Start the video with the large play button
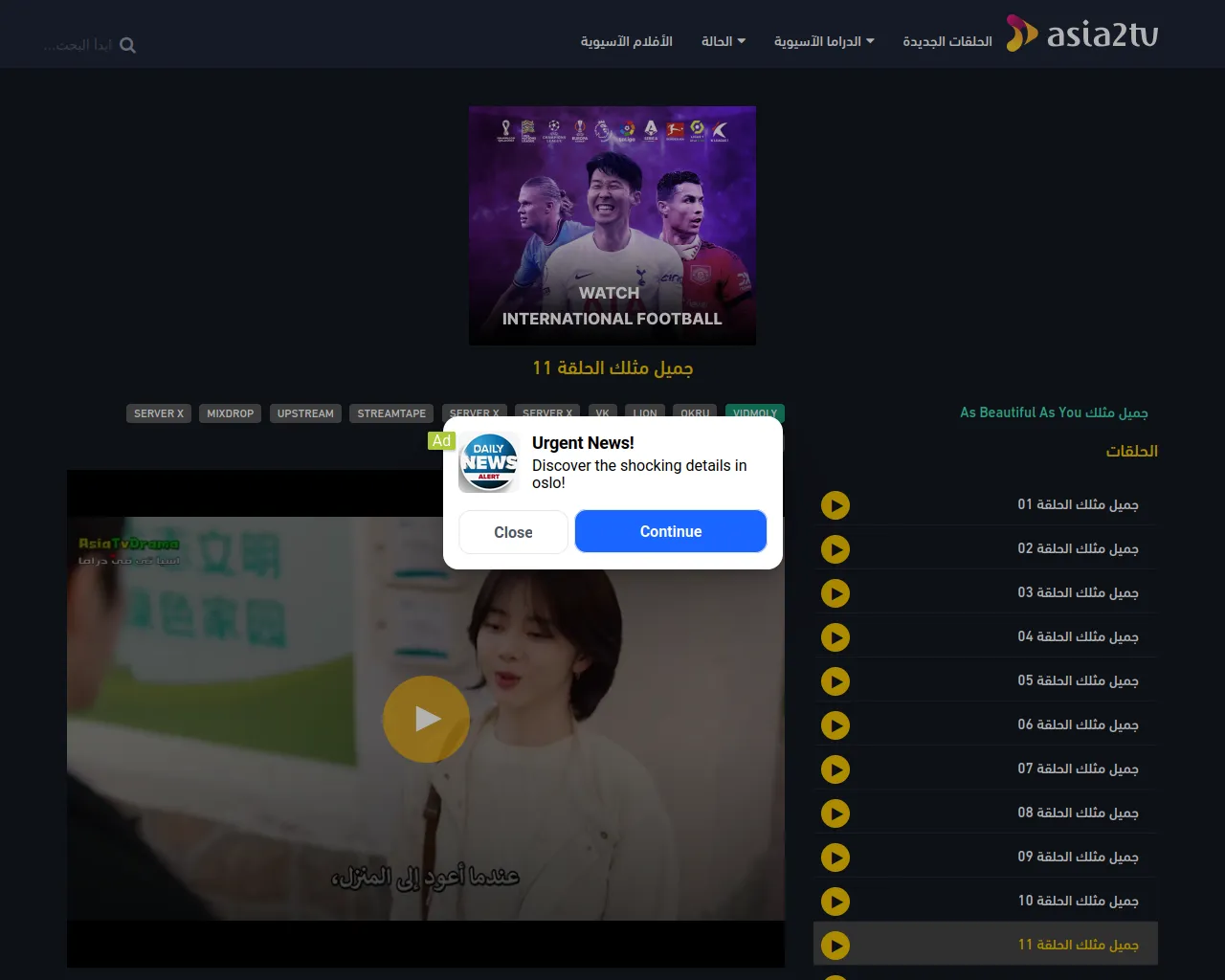 tap(426, 719)
